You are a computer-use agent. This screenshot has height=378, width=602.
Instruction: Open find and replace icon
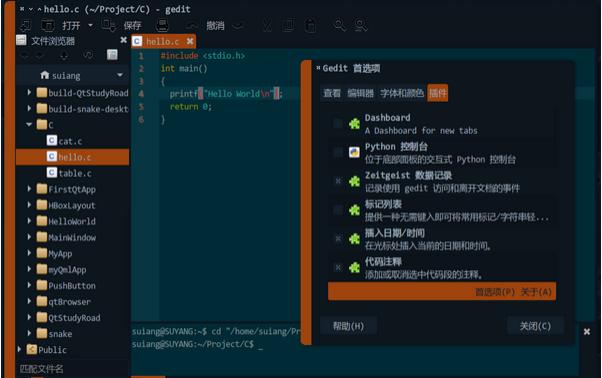[x=361, y=26]
